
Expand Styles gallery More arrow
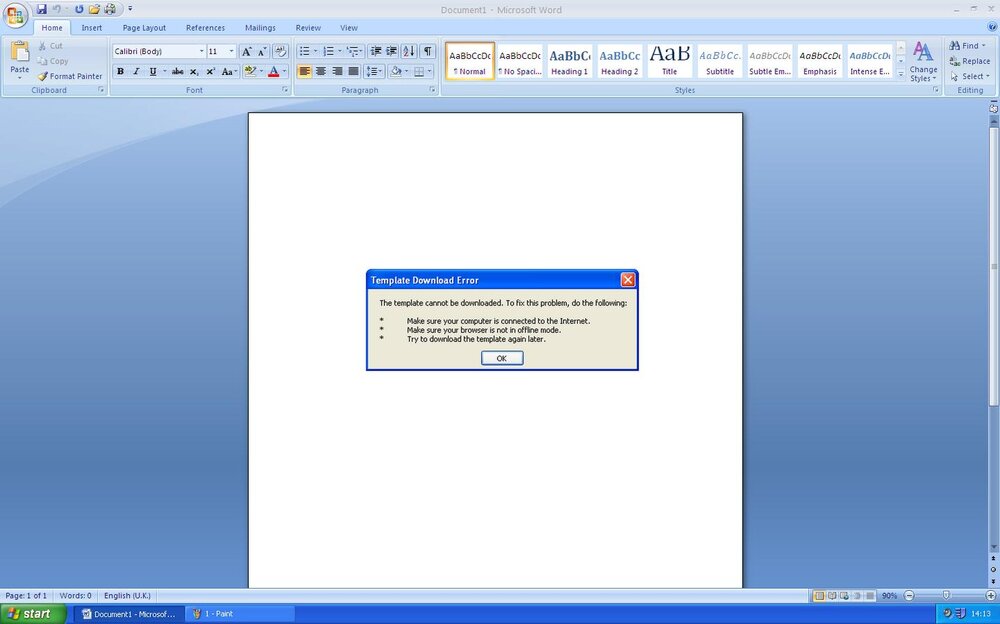(x=901, y=73)
